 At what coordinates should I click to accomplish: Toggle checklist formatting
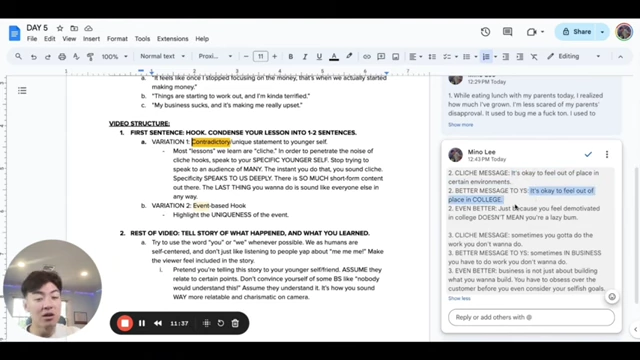pos(447,57)
